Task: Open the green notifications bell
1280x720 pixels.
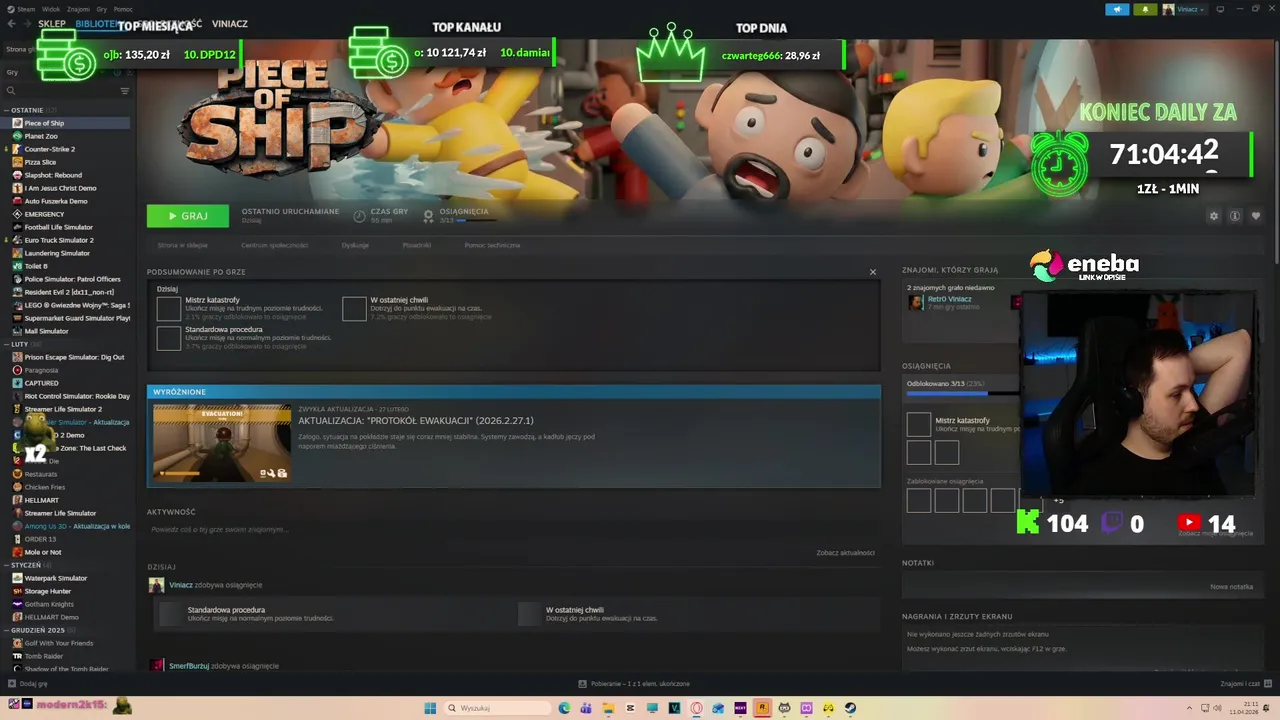Action: point(1145,9)
